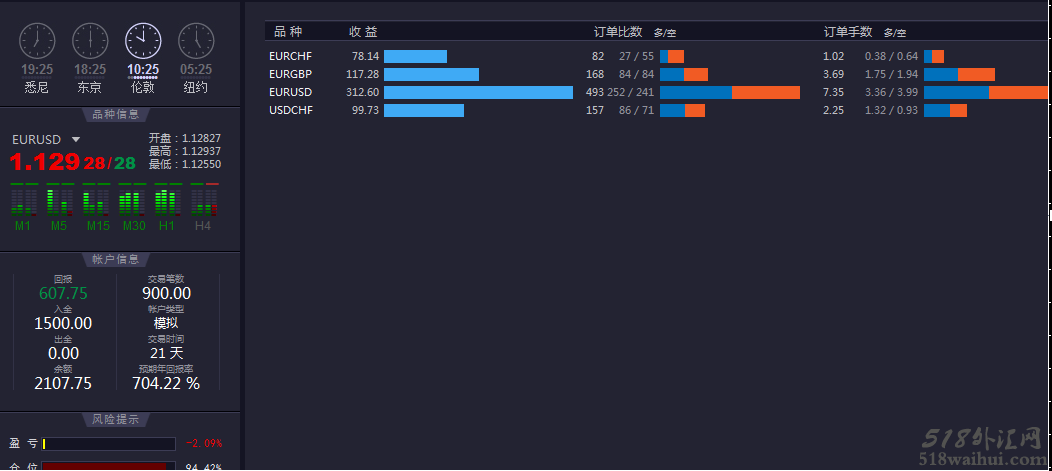Sort by the 订单手数 column header
This screenshot has height=471, width=1052.
[x=848, y=32]
